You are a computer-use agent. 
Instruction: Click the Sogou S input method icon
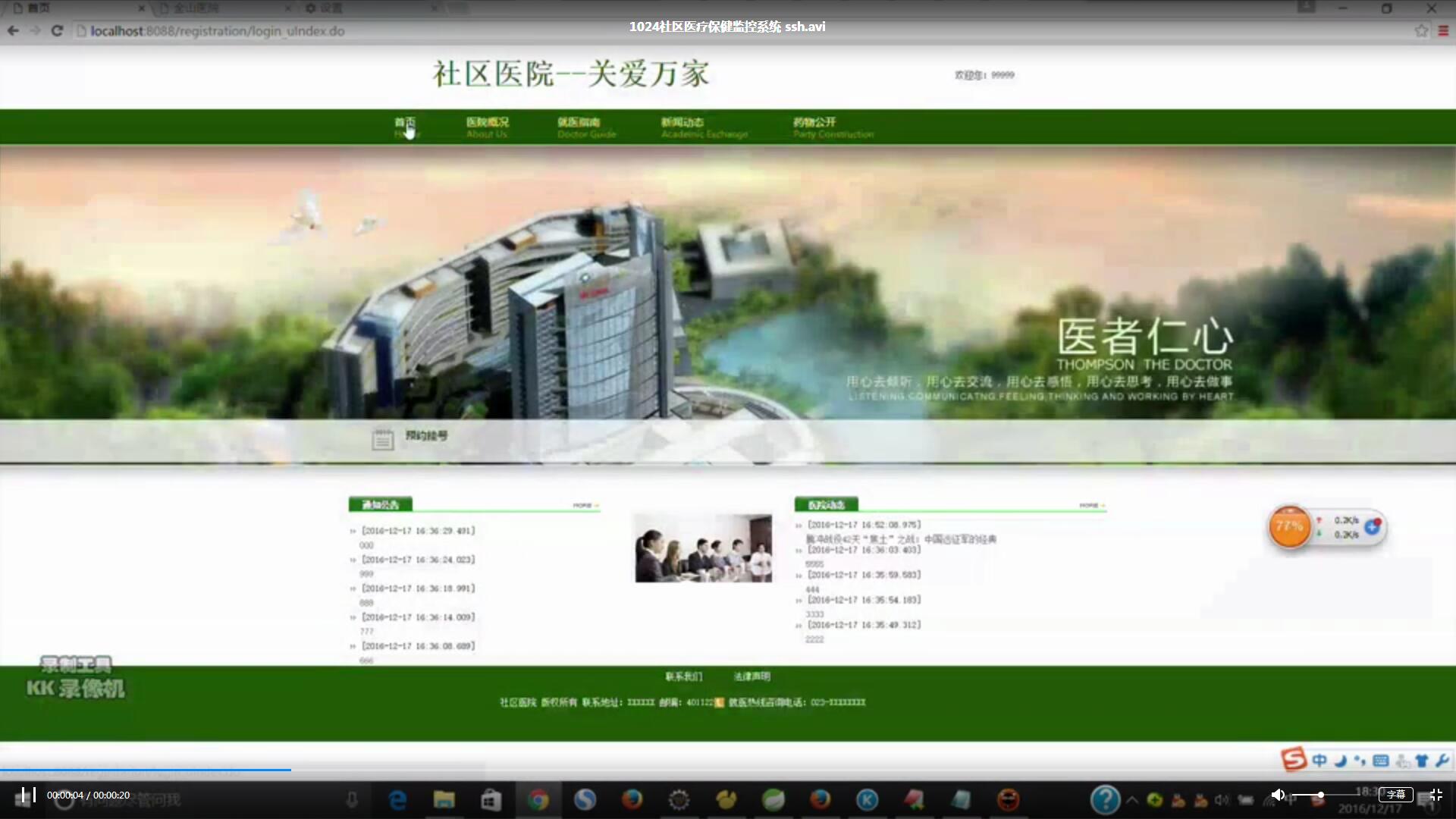1294,758
